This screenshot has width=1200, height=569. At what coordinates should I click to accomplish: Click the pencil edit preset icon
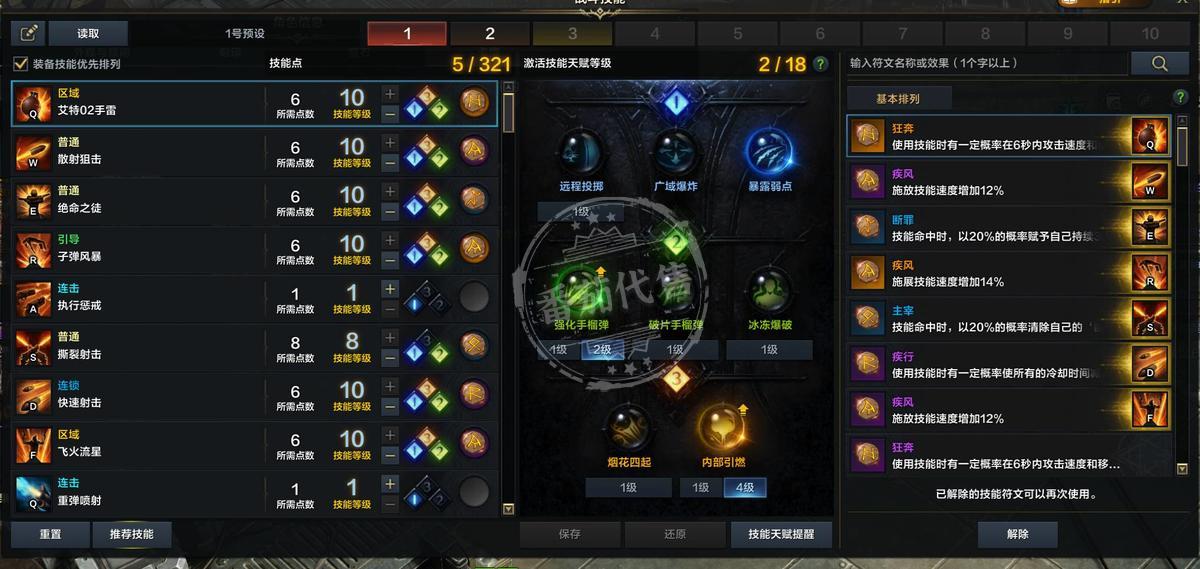28,33
